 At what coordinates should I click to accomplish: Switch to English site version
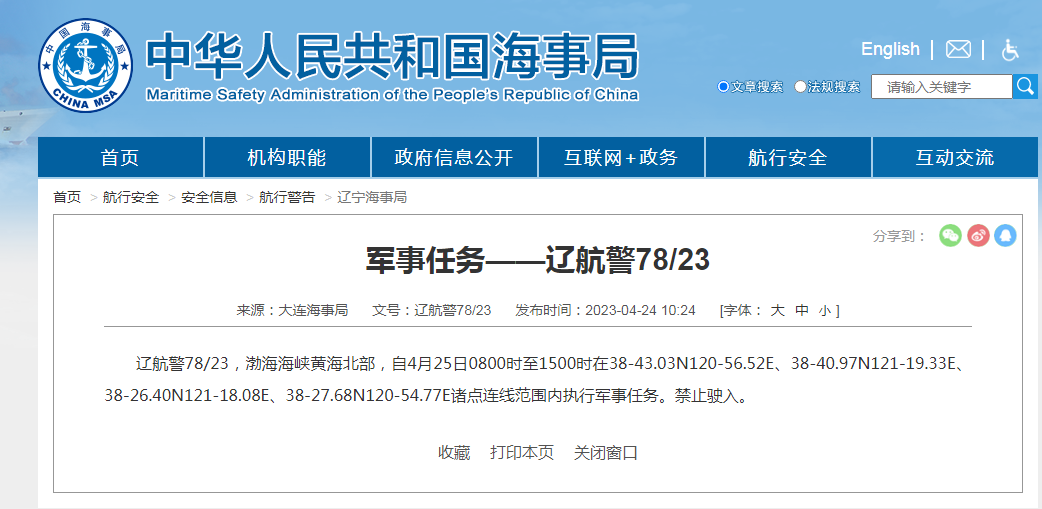[890, 49]
